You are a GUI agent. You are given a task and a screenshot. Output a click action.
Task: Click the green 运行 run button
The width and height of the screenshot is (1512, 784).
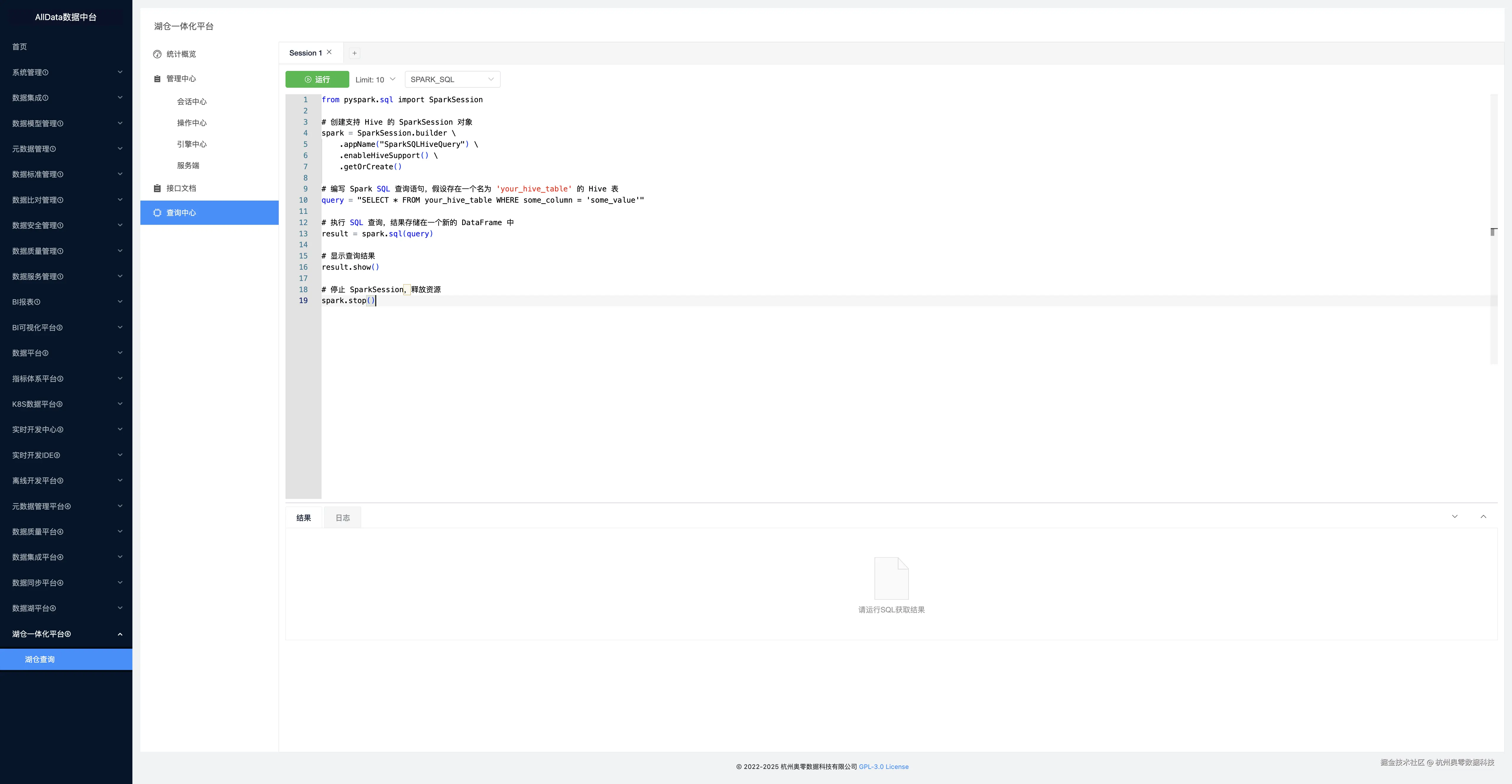pyautogui.click(x=317, y=79)
